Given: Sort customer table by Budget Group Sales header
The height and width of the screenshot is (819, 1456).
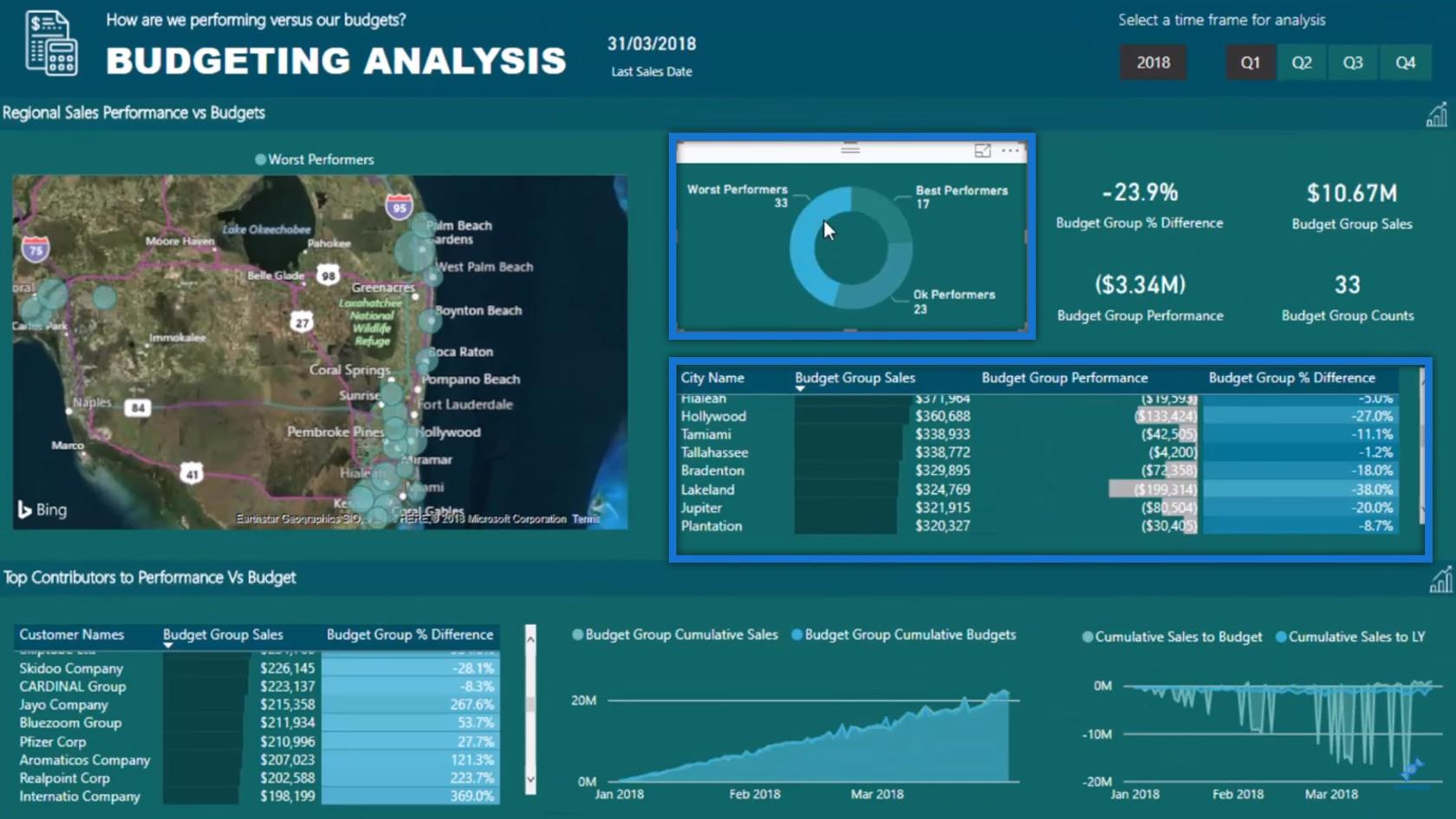Looking at the screenshot, I should [x=223, y=634].
